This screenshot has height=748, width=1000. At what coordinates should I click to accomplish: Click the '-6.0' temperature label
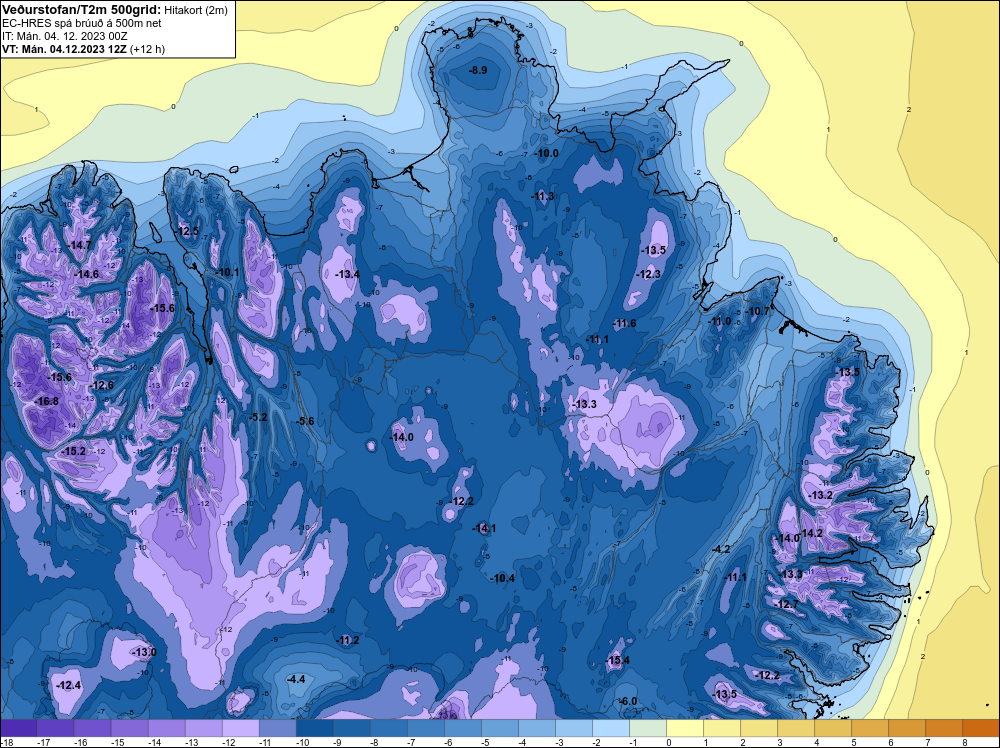click(x=628, y=701)
